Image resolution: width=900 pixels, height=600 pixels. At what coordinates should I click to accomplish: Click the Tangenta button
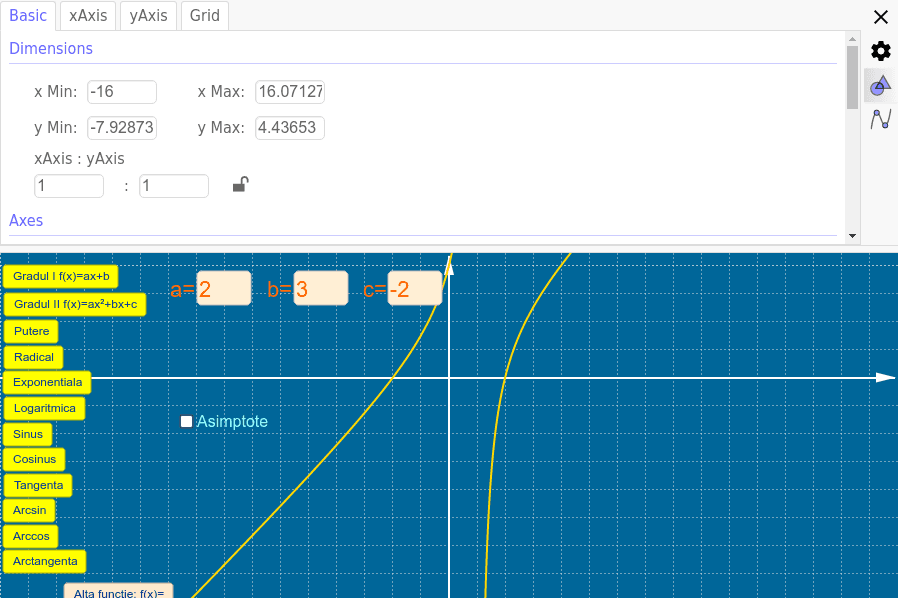[38, 484]
